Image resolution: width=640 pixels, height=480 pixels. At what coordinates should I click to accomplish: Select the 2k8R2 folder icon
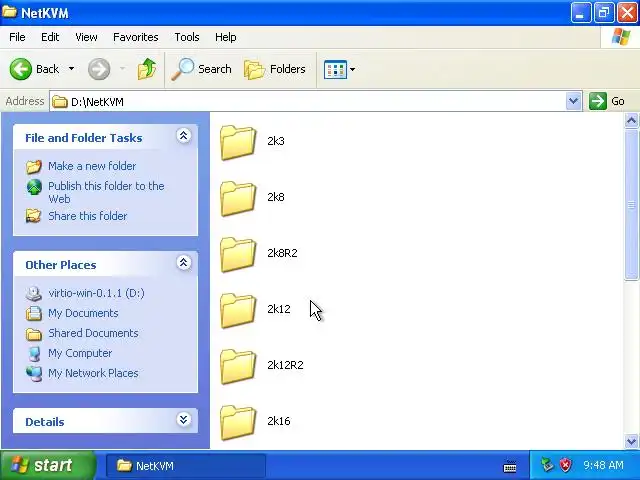coord(238,254)
